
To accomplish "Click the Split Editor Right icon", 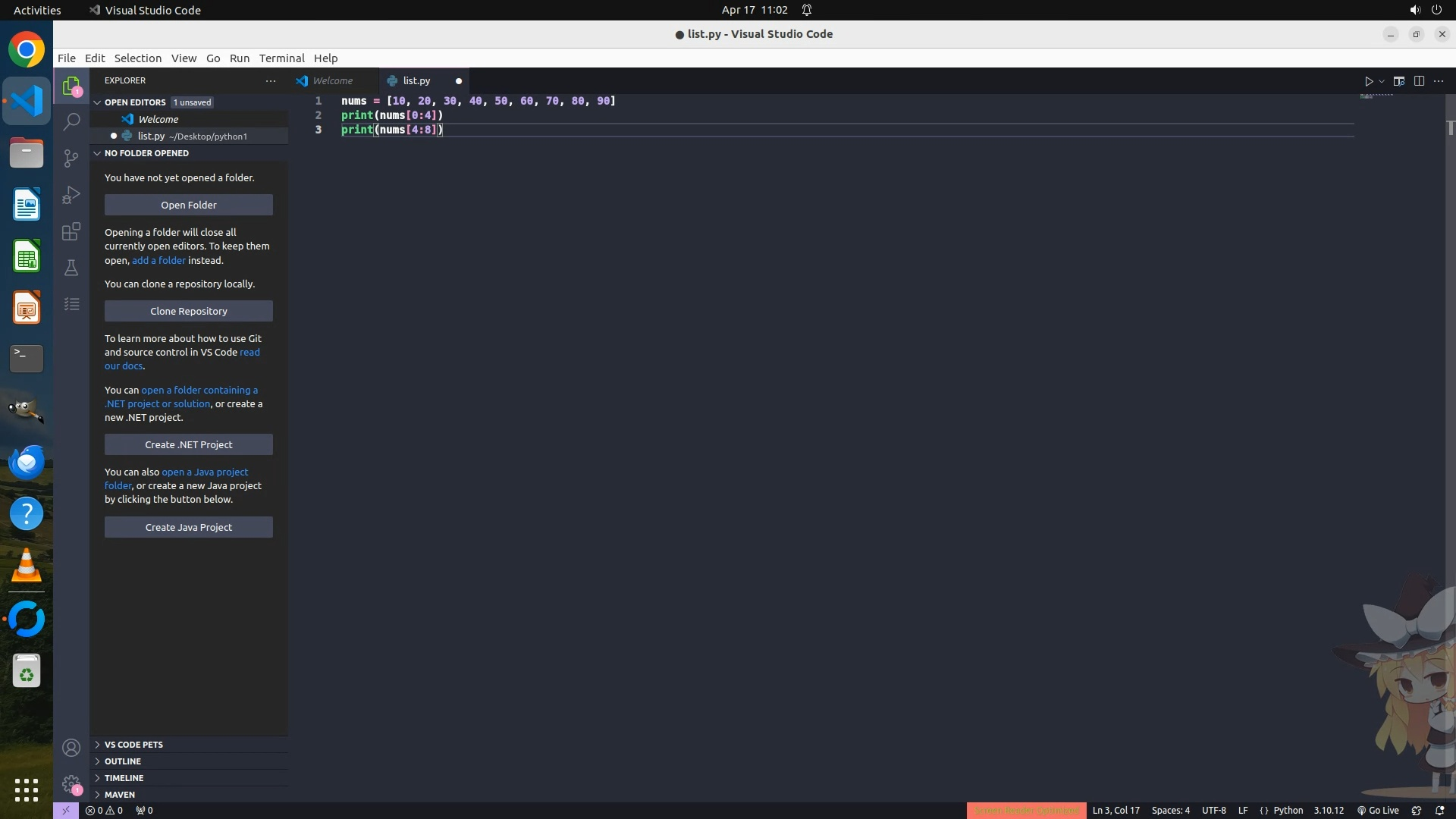I will coord(1419,81).
